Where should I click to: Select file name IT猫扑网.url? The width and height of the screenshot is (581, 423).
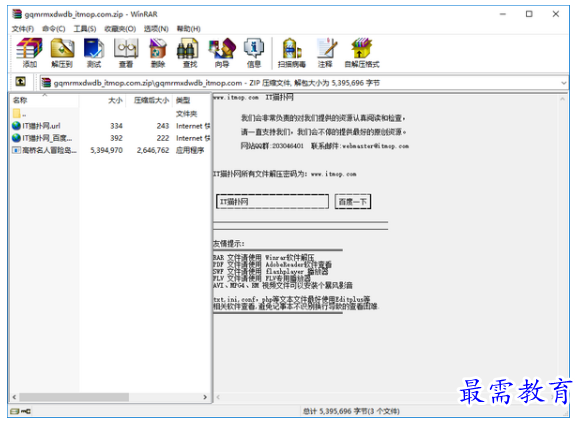tap(41, 126)
